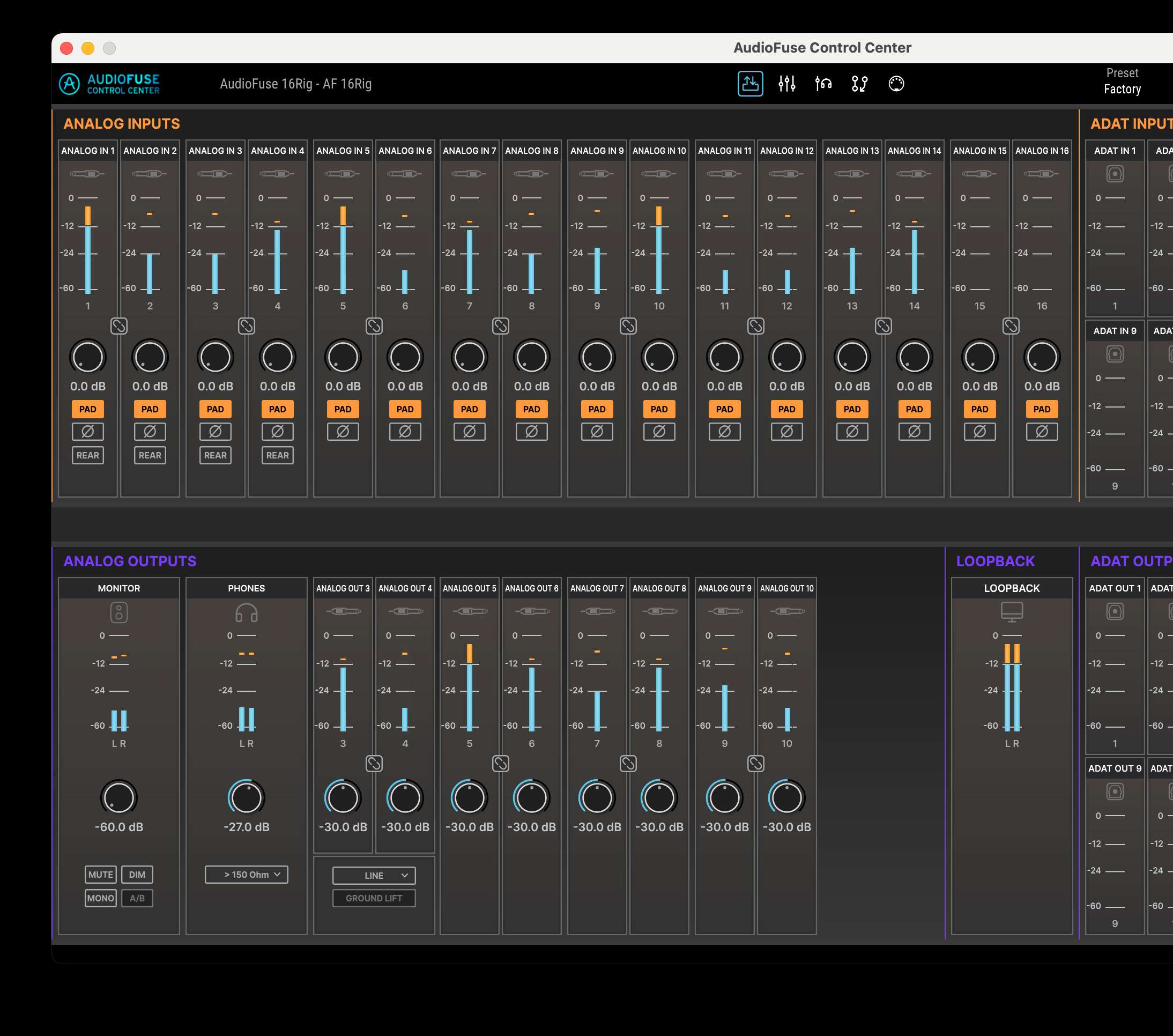Toggle stereo link for Analog In 13-14

[x=883, y=326]
